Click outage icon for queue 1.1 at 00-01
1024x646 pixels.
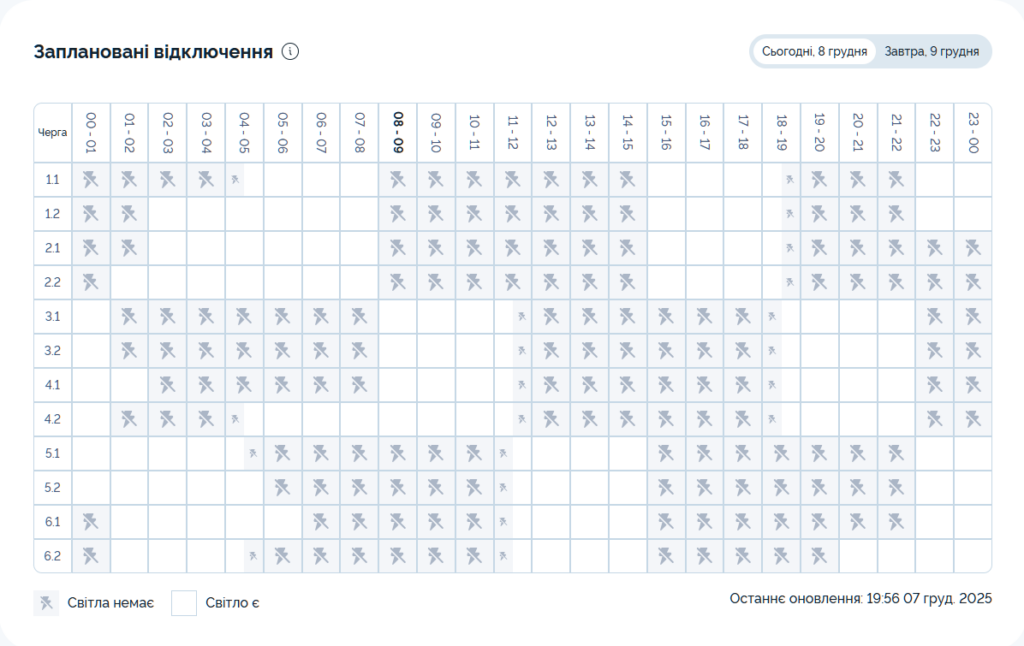(x=91, y=180)
